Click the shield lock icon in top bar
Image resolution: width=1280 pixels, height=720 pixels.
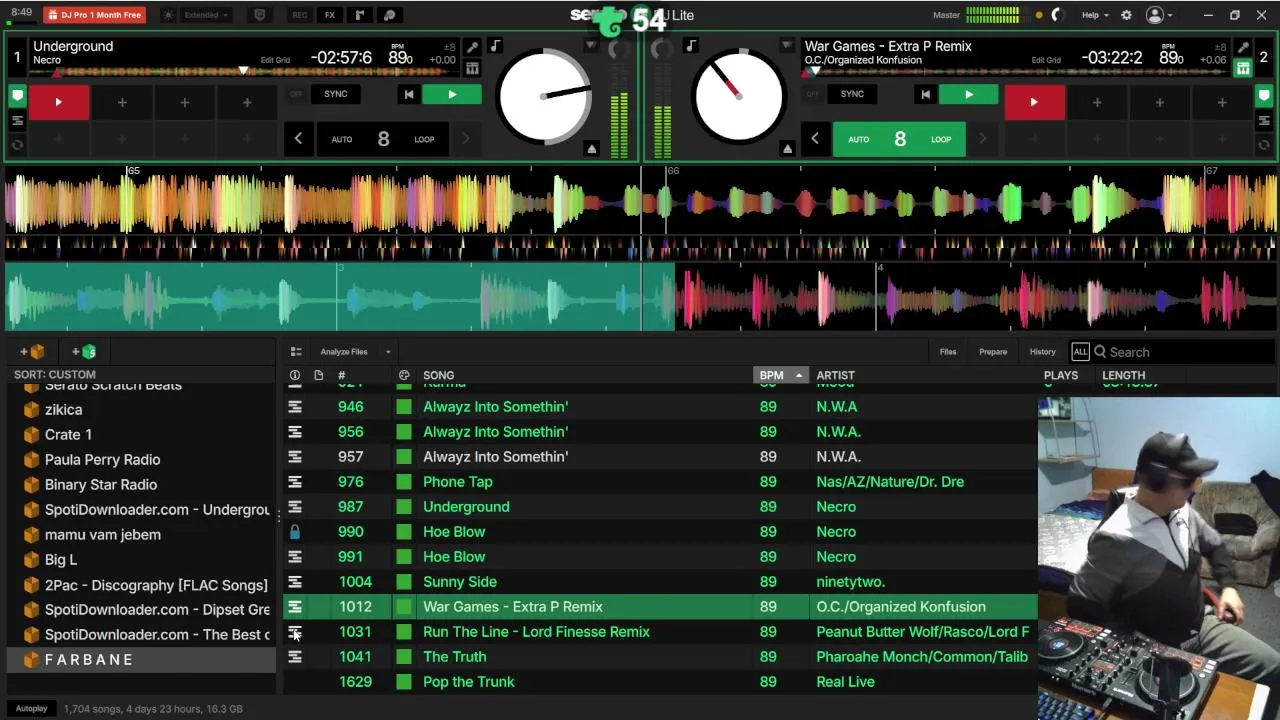pos(260,15)
